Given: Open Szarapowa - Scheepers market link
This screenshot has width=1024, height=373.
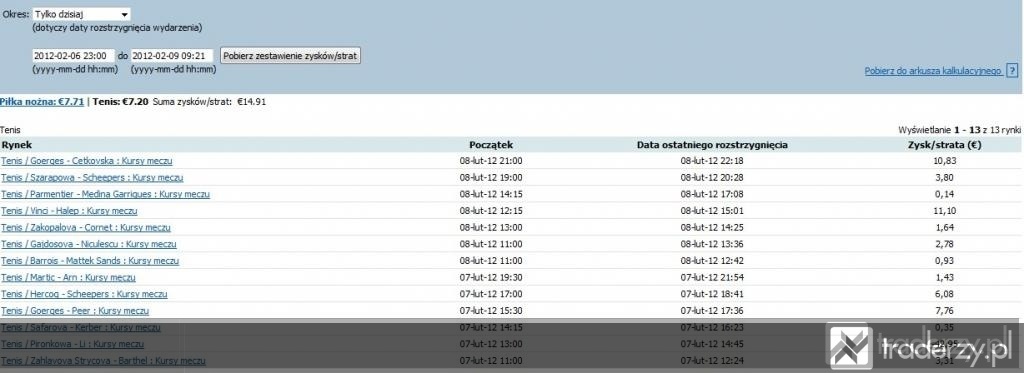Looking at the screenshot, I should [92, 178].
